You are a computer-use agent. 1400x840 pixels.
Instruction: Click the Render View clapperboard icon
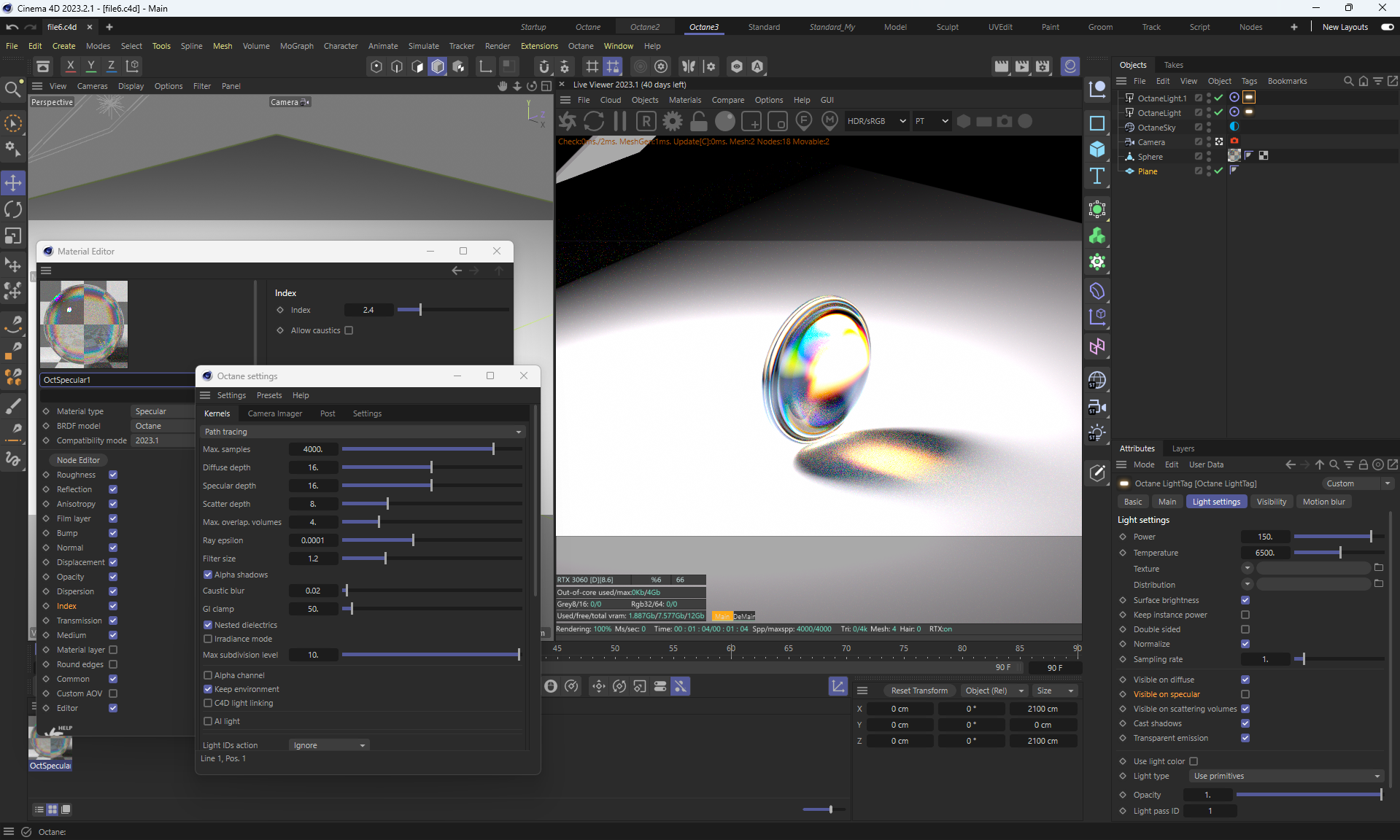[1001, 66]
